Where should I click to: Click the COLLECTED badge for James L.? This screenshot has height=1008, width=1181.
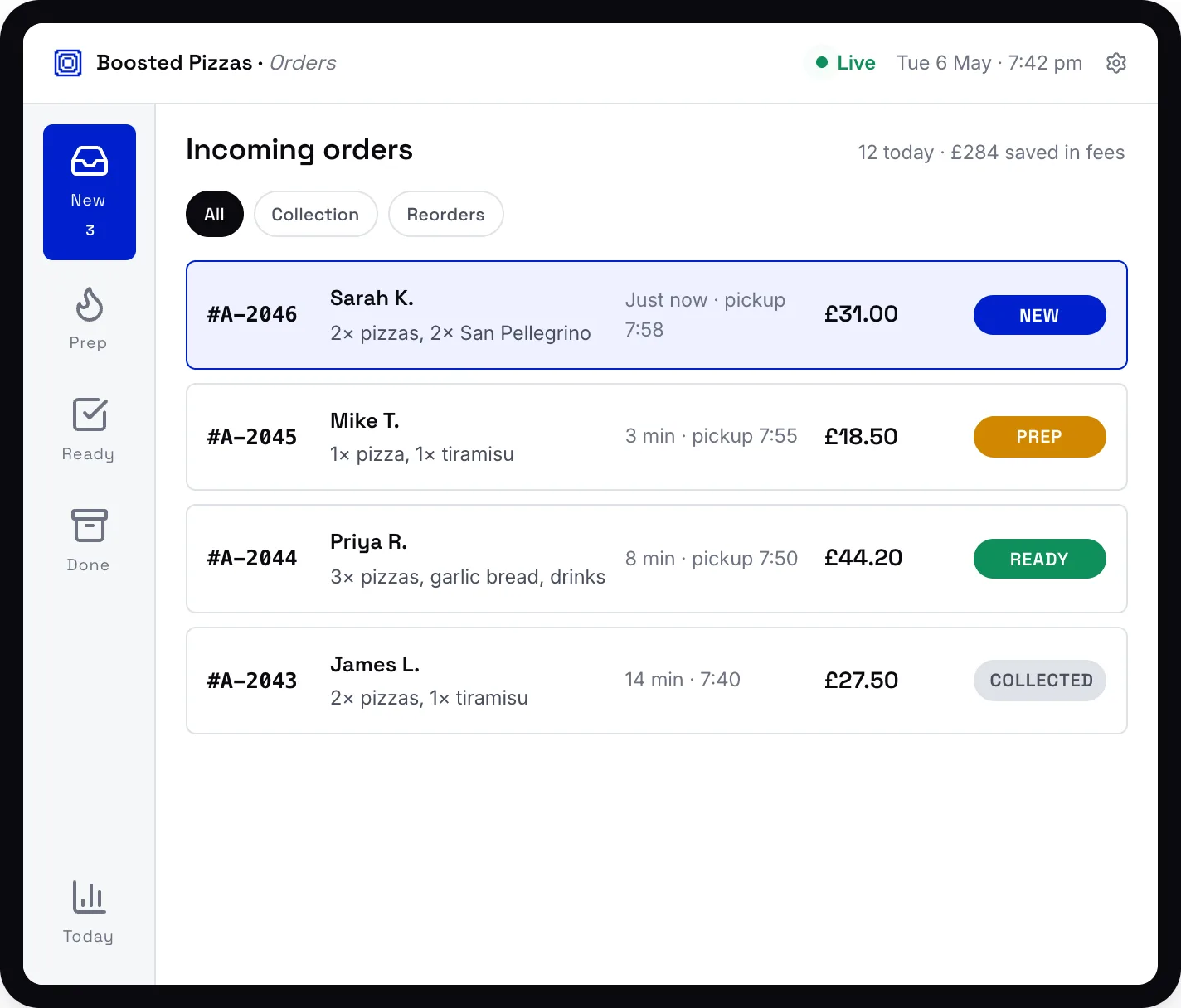click(x=1040, y=681)
